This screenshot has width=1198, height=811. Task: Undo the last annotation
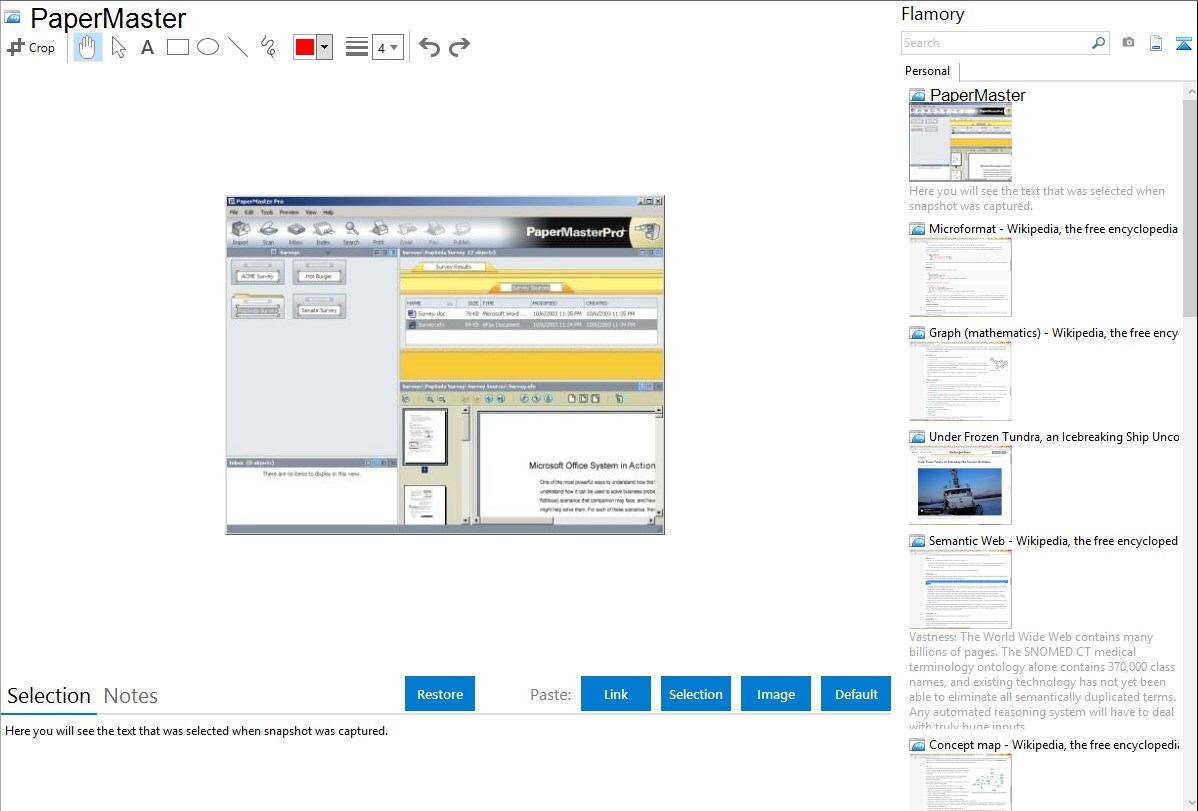429,47
